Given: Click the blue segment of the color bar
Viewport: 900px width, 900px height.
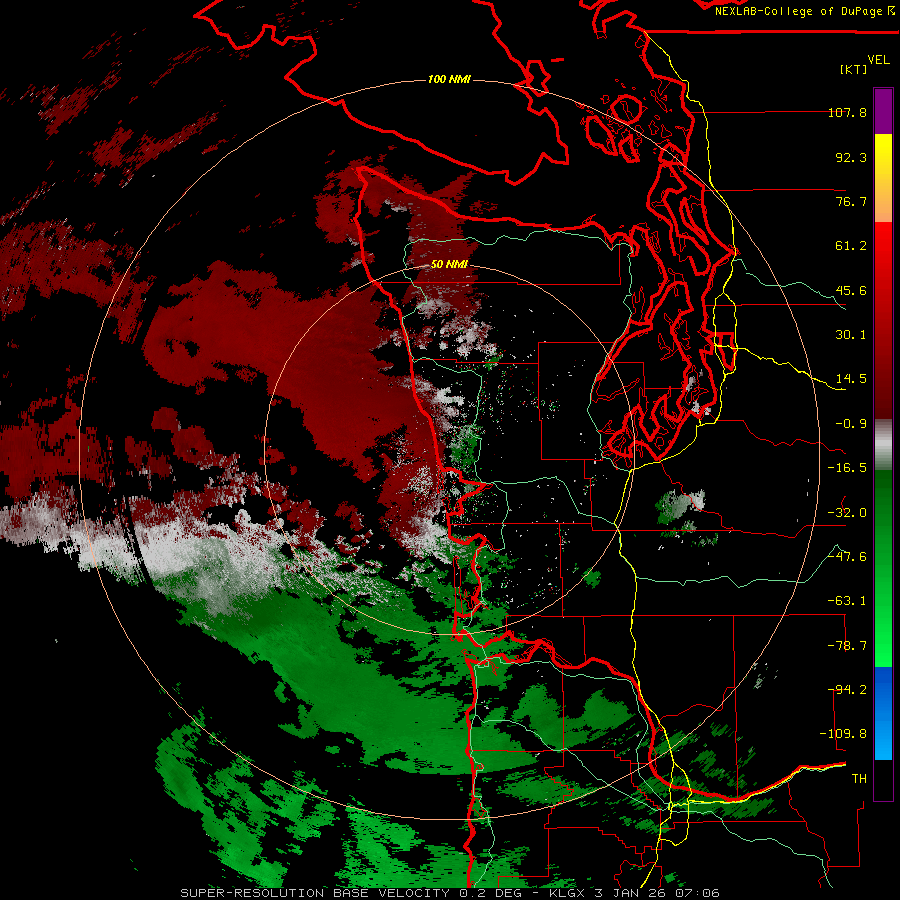Looking at the screenshot, I should click(883, 713).
